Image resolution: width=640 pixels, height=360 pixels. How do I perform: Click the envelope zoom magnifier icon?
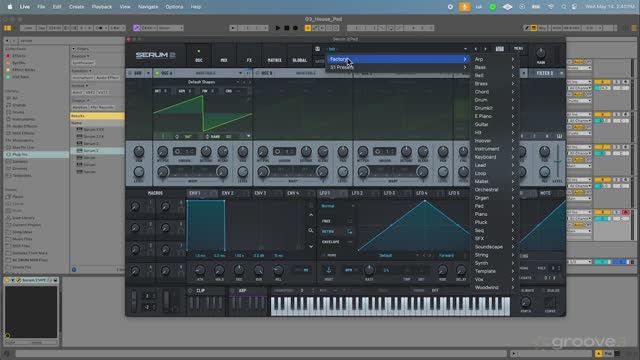311,231
